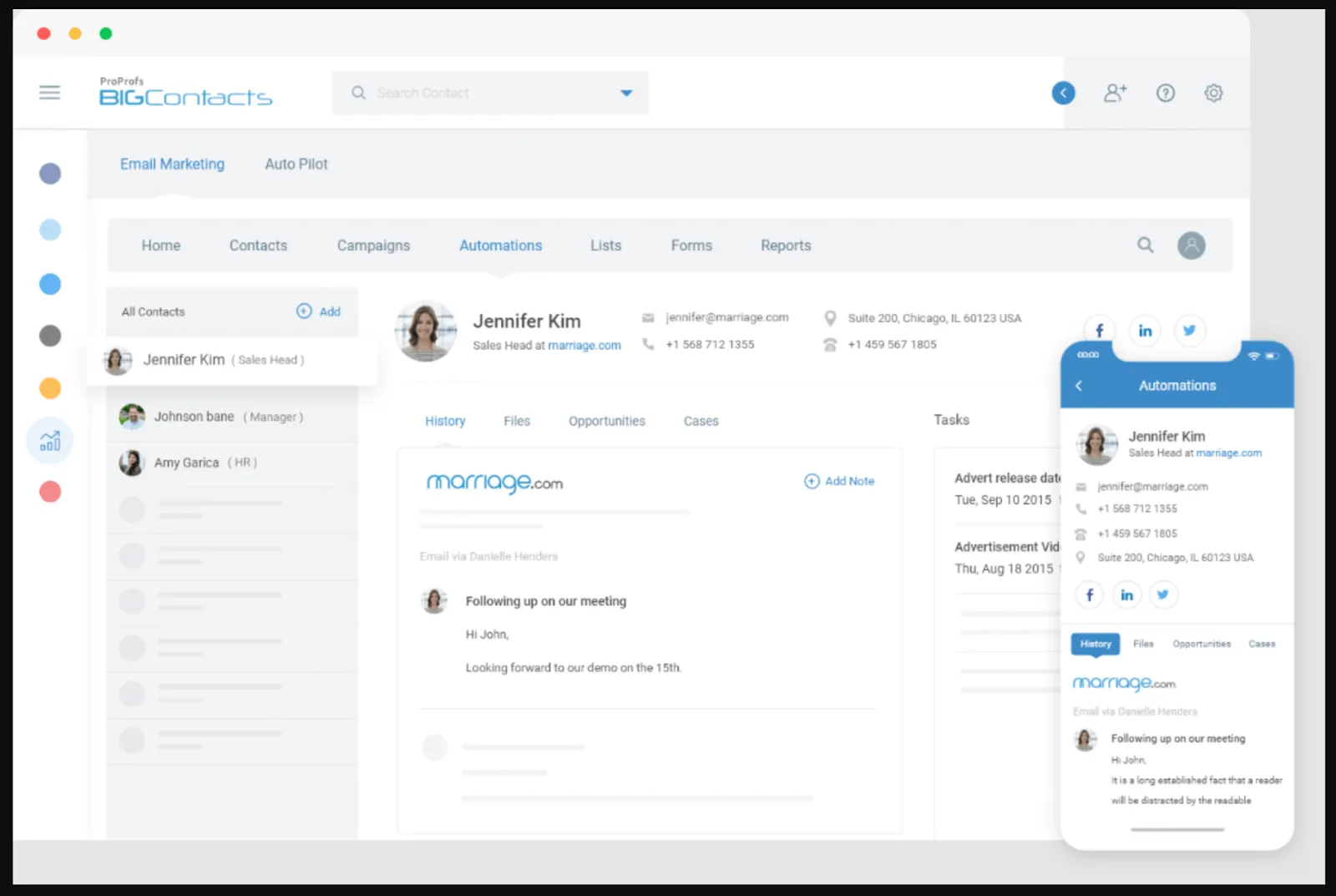1336x896 pixels.
Task: Open the settings gear icon
Action: click(1213, 93)
